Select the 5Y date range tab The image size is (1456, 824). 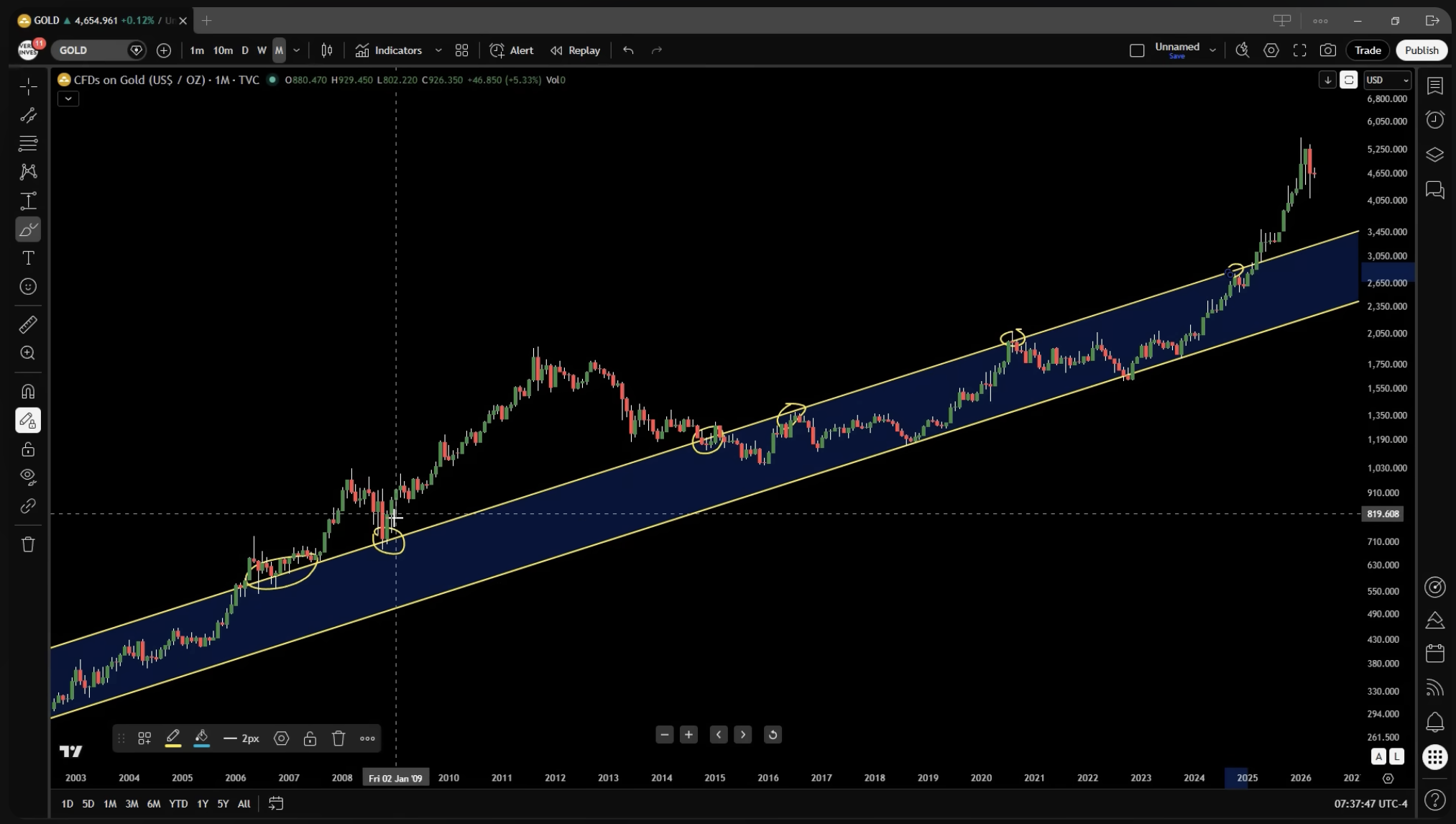[223, 804]
